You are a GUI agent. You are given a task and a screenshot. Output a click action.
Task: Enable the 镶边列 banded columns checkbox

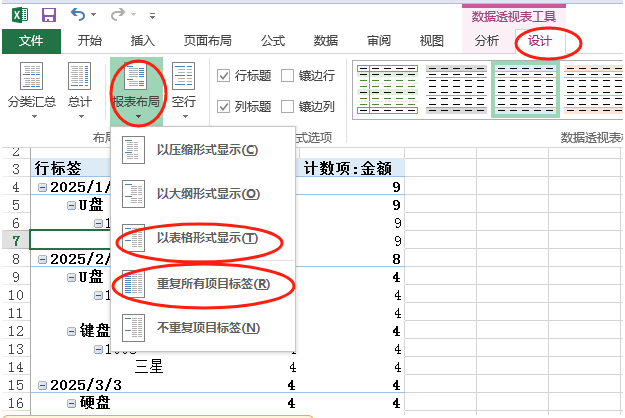pos(288,107)
